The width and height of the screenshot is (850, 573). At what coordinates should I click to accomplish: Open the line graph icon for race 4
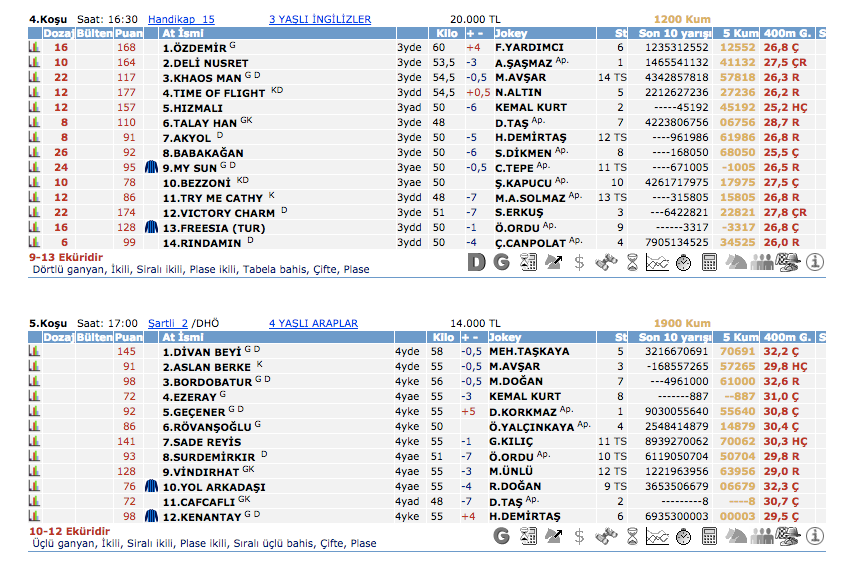coord(657,262)
